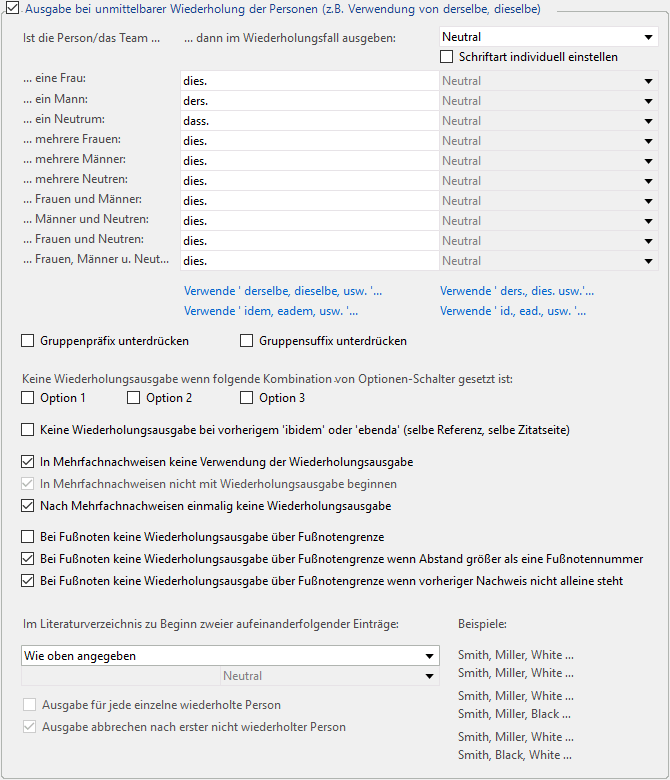Uncheck 'In Mehrfachnachweisen keine Verwendung der Wiederholungsausgabe'
The image size is (670, 780).
[x=27, y=462]
